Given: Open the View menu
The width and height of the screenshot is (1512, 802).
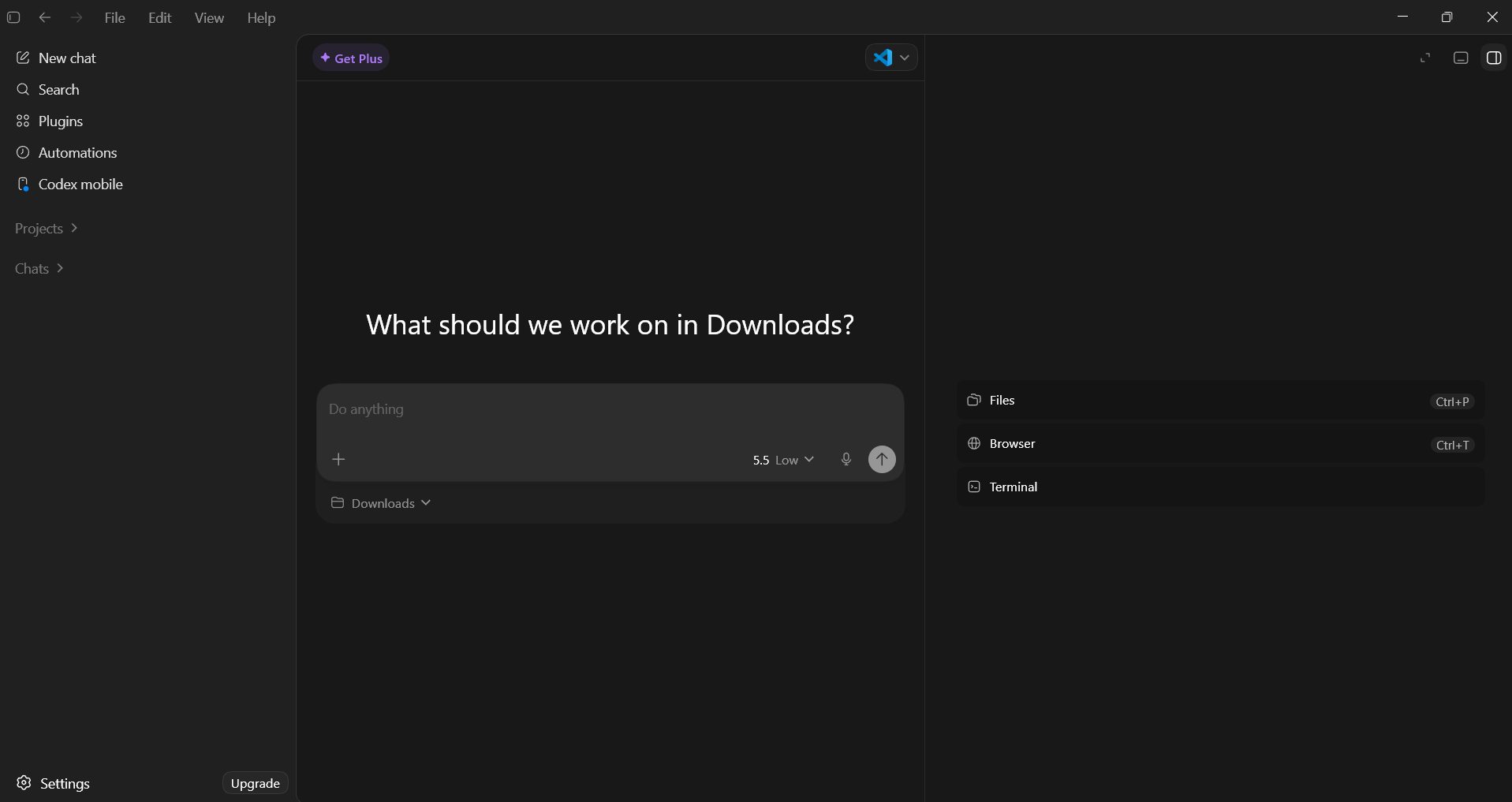Looking at the screenshot, I should 209,17.
